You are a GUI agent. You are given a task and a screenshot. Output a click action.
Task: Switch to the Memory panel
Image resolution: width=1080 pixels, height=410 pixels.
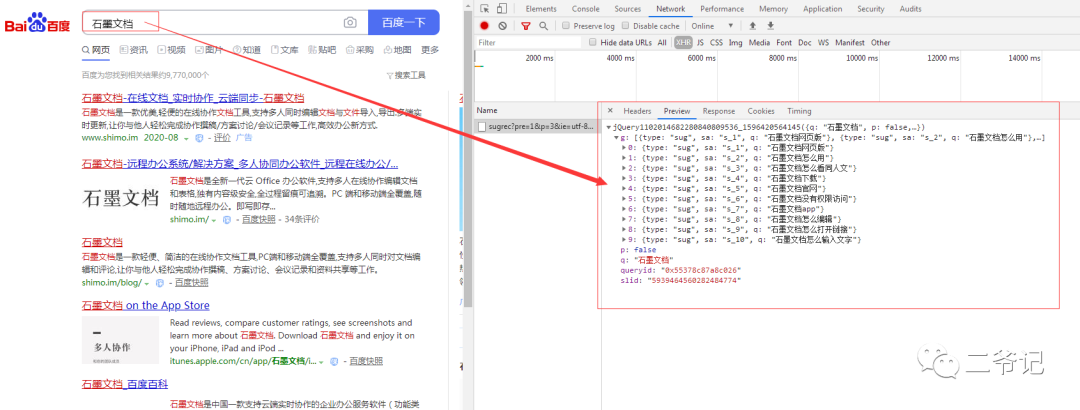pos(773,9)
